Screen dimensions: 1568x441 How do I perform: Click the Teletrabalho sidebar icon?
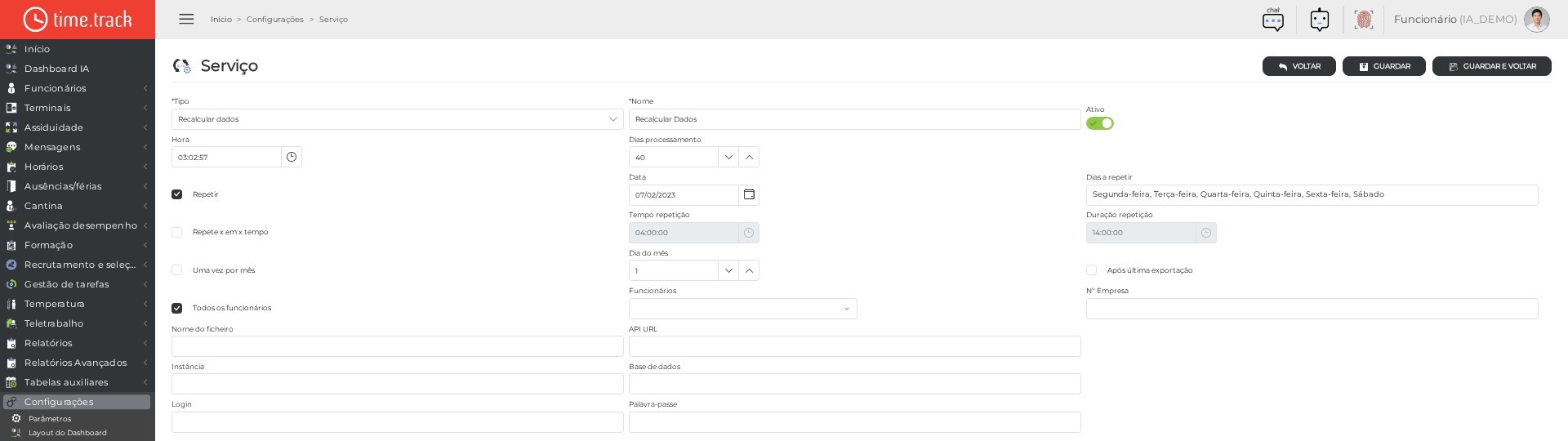click(11, 323)
